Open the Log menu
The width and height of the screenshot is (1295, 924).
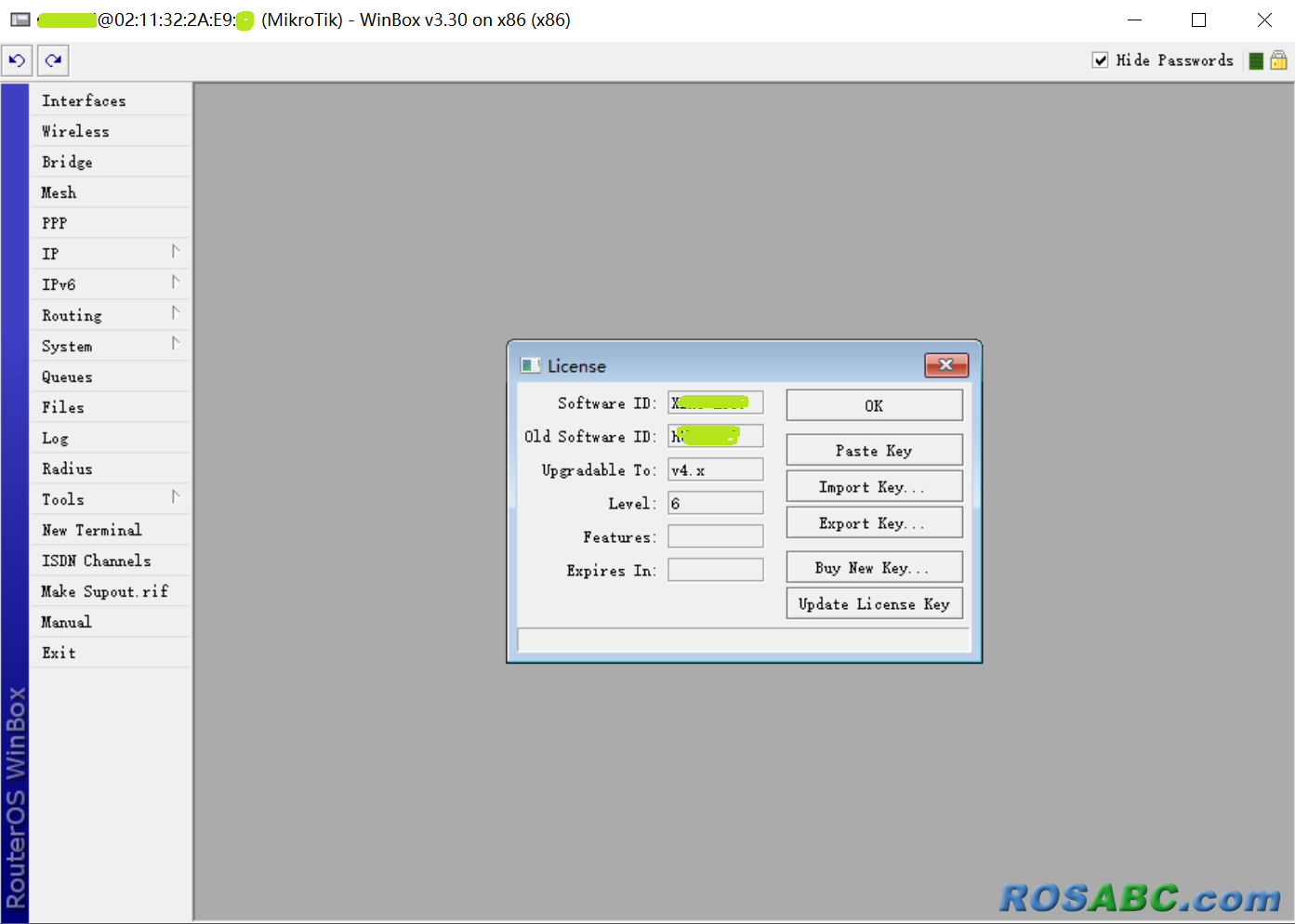click(110, 438)
